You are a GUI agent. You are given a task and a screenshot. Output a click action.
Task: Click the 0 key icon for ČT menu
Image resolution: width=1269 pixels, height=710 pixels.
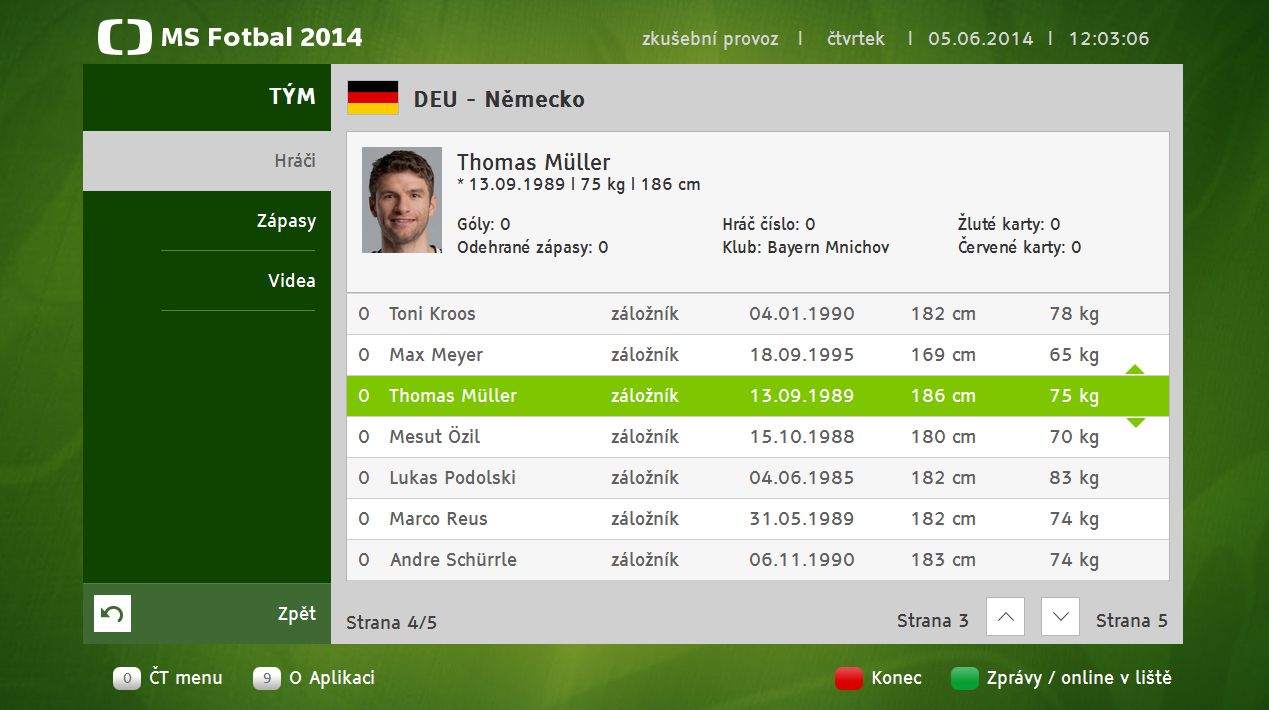(x=127, y=678)
